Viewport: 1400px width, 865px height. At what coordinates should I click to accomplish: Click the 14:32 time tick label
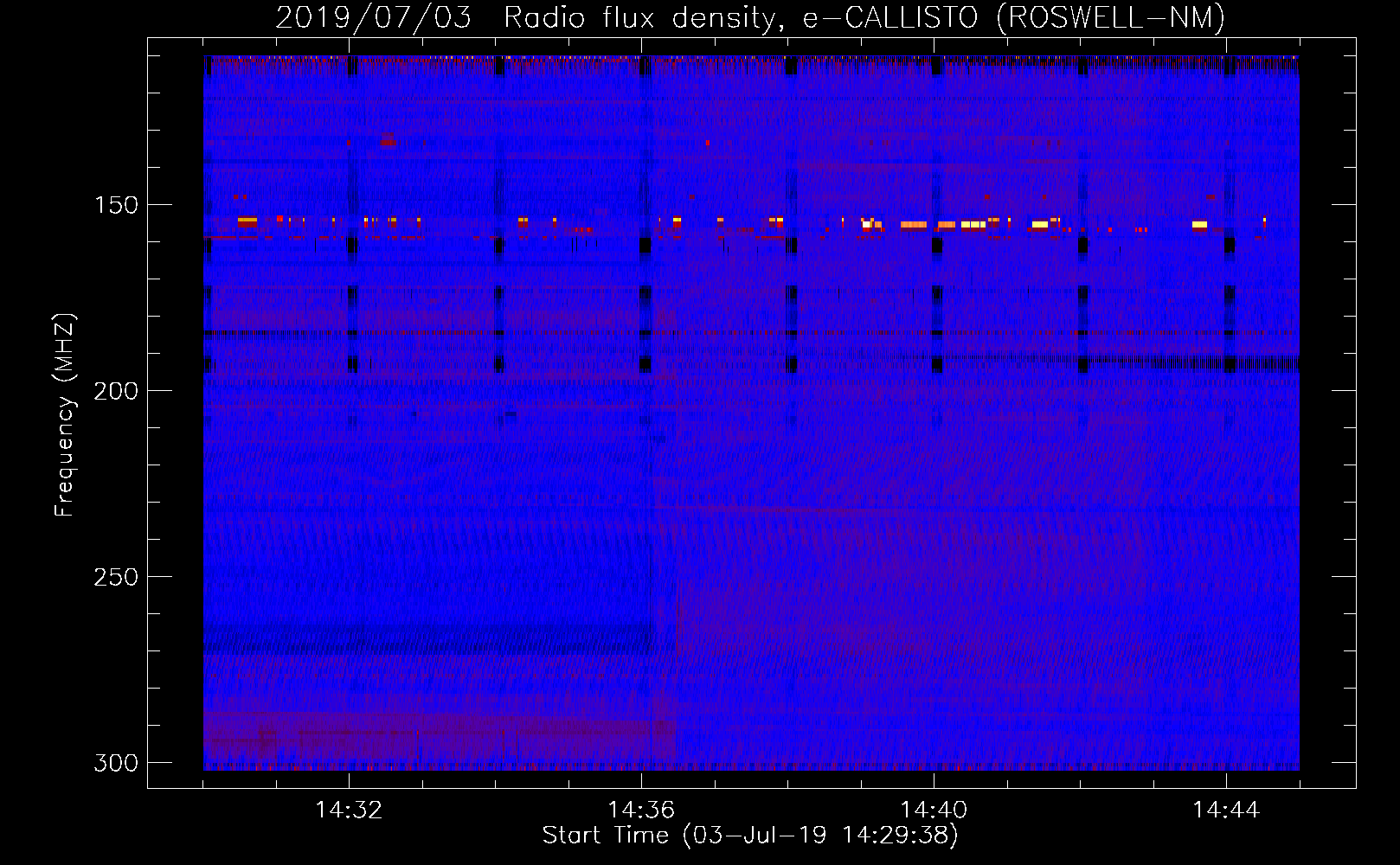pyautogui.click(x=349, y=810)
